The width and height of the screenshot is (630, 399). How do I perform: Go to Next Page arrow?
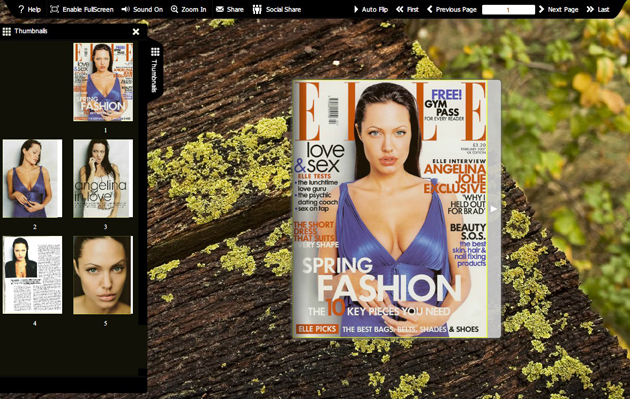tap(541, 9)
